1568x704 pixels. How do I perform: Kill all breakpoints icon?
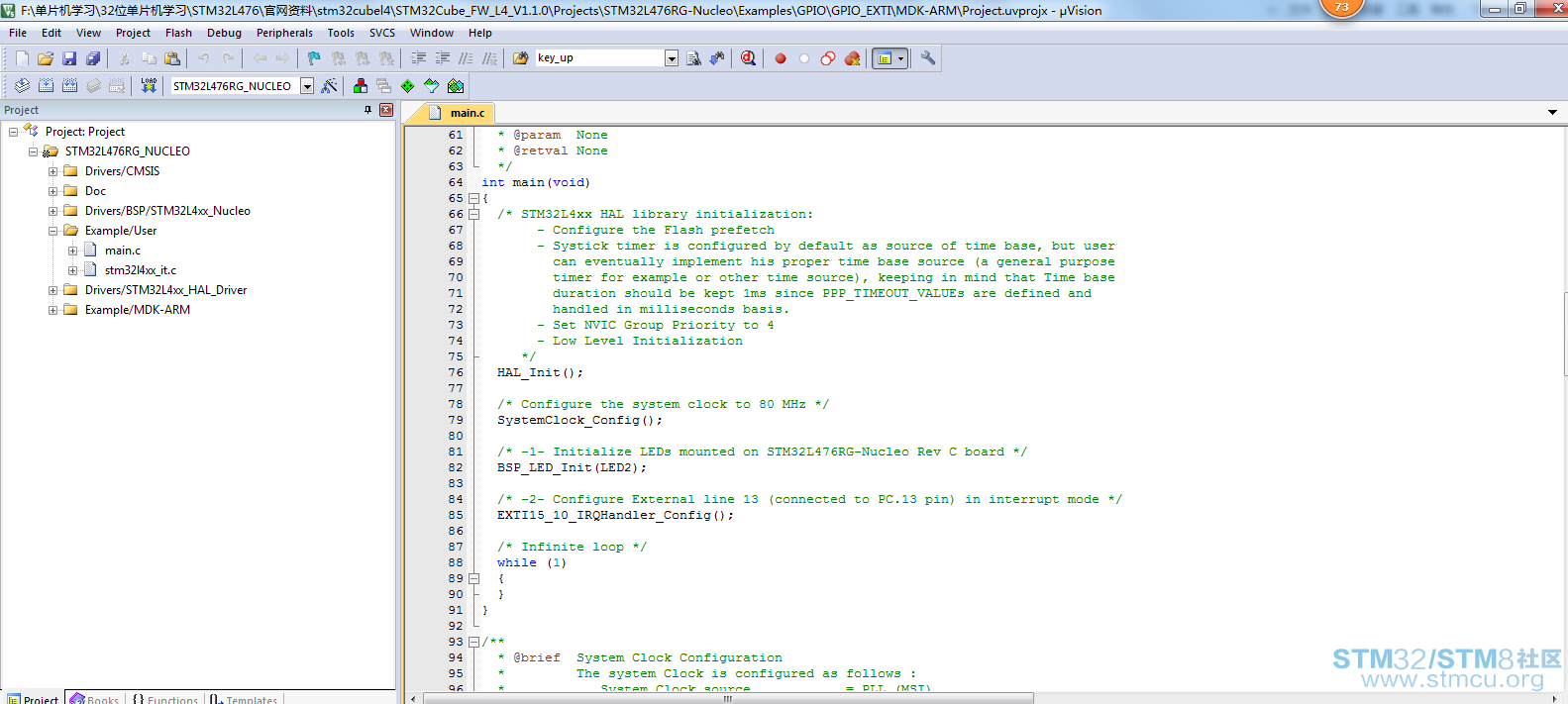852,58
